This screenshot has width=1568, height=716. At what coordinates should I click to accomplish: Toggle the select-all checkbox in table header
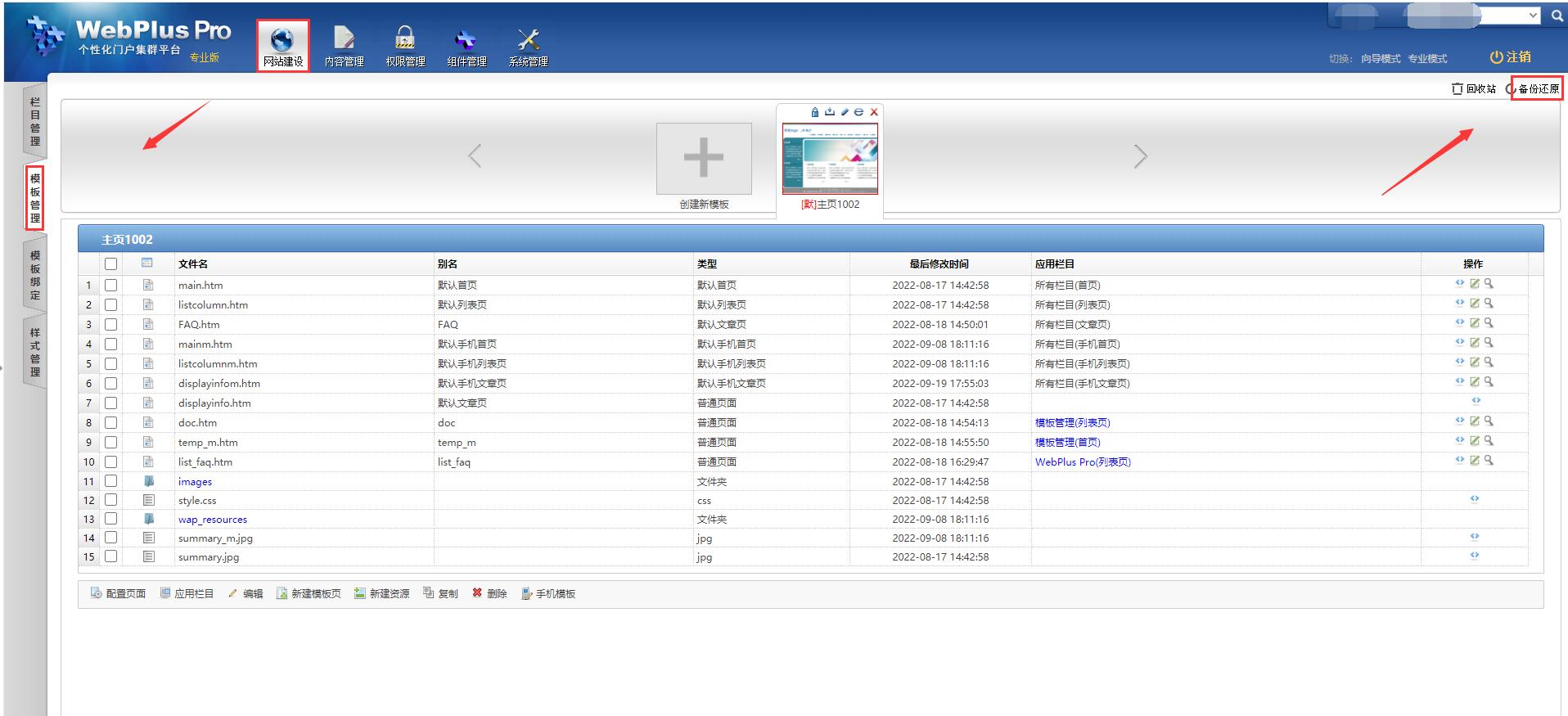point(111,263)
